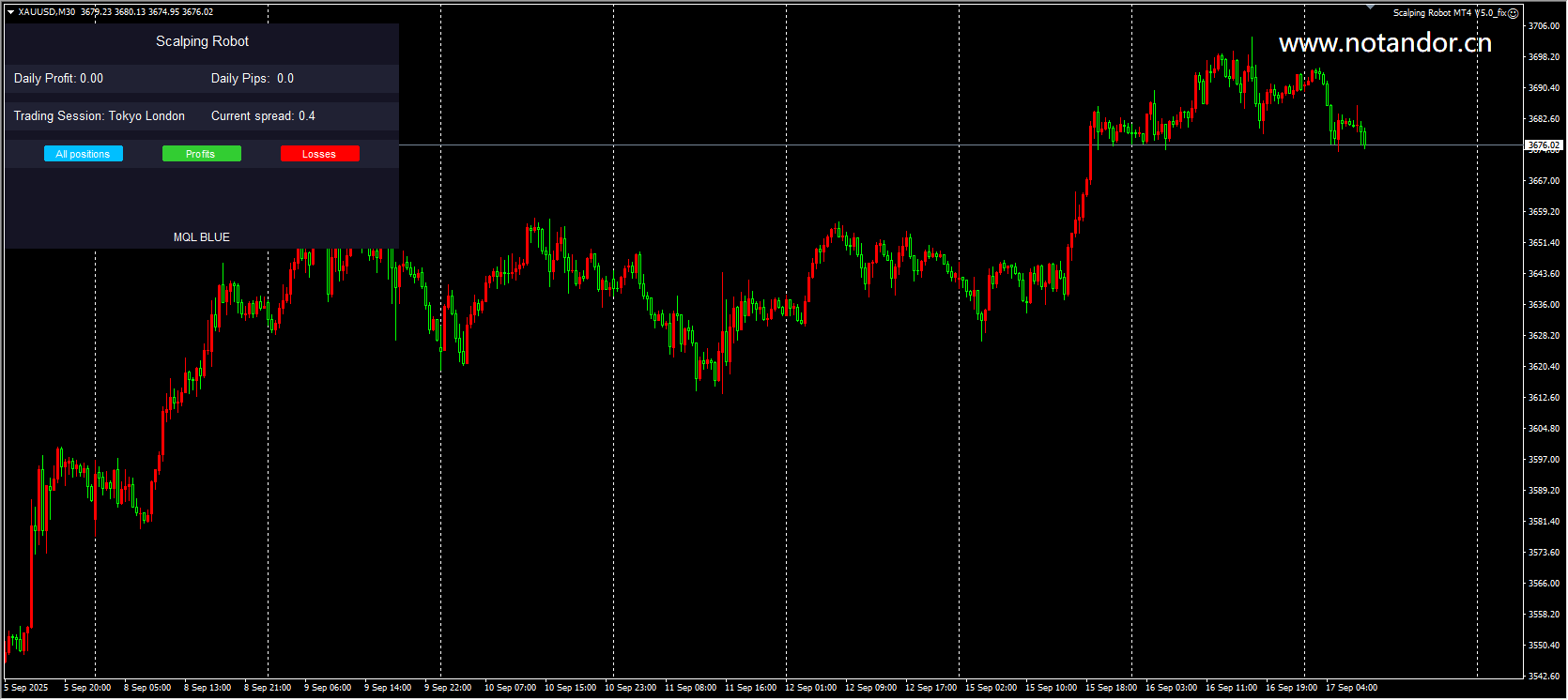Click the 9 Sep 14:00 time label
This screenshot has width=1568, height=700.
[388, 688]
